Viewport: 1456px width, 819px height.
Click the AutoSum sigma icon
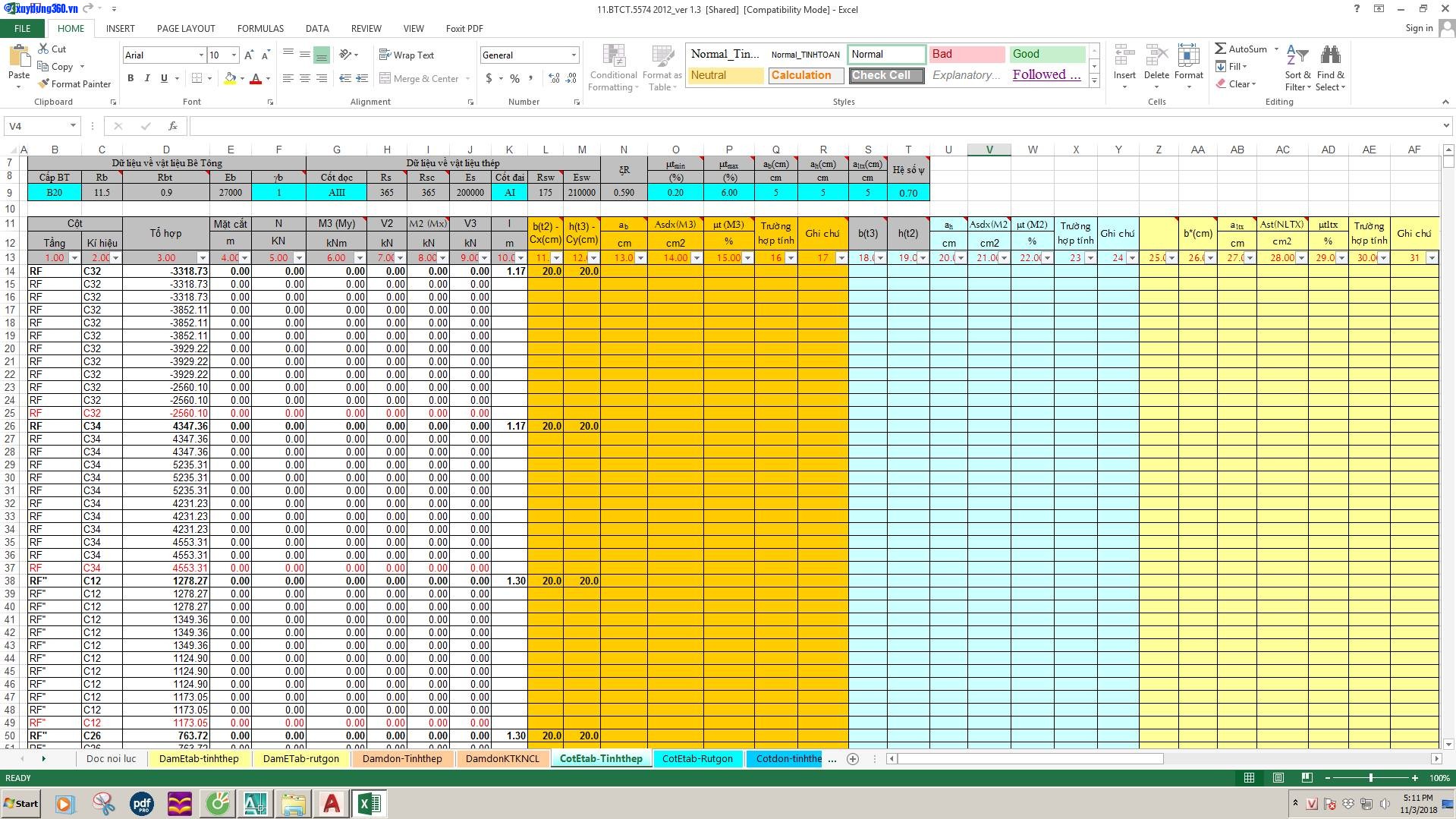pos(1221,49)
